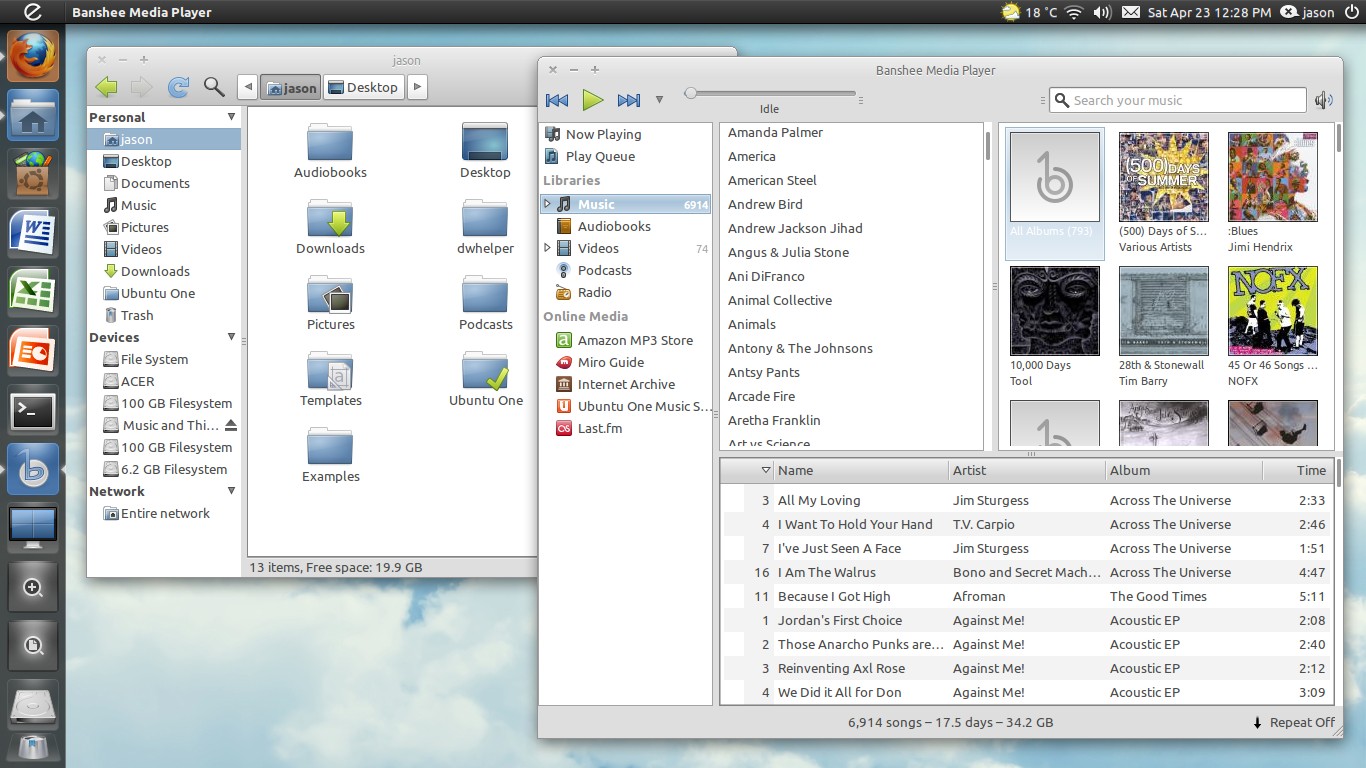Collapse the Personal section in file manager

(231, 117)
